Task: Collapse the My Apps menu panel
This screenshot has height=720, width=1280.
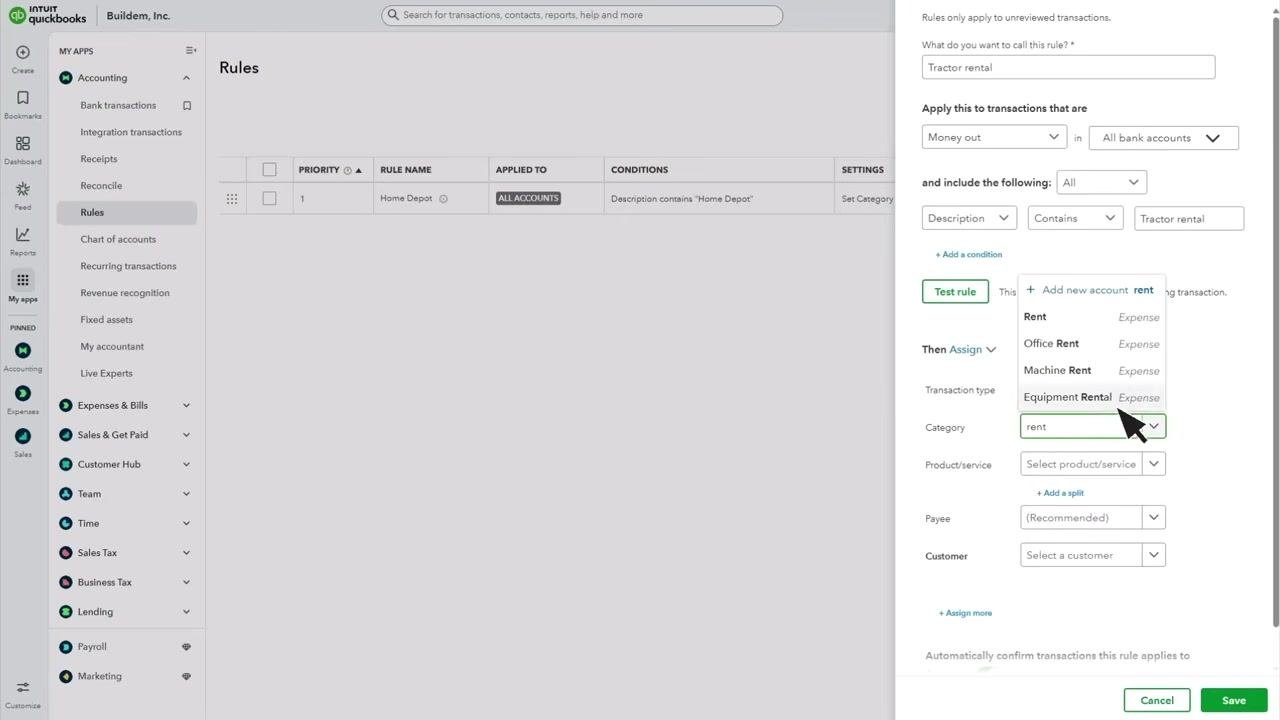Action: point(191,50)
